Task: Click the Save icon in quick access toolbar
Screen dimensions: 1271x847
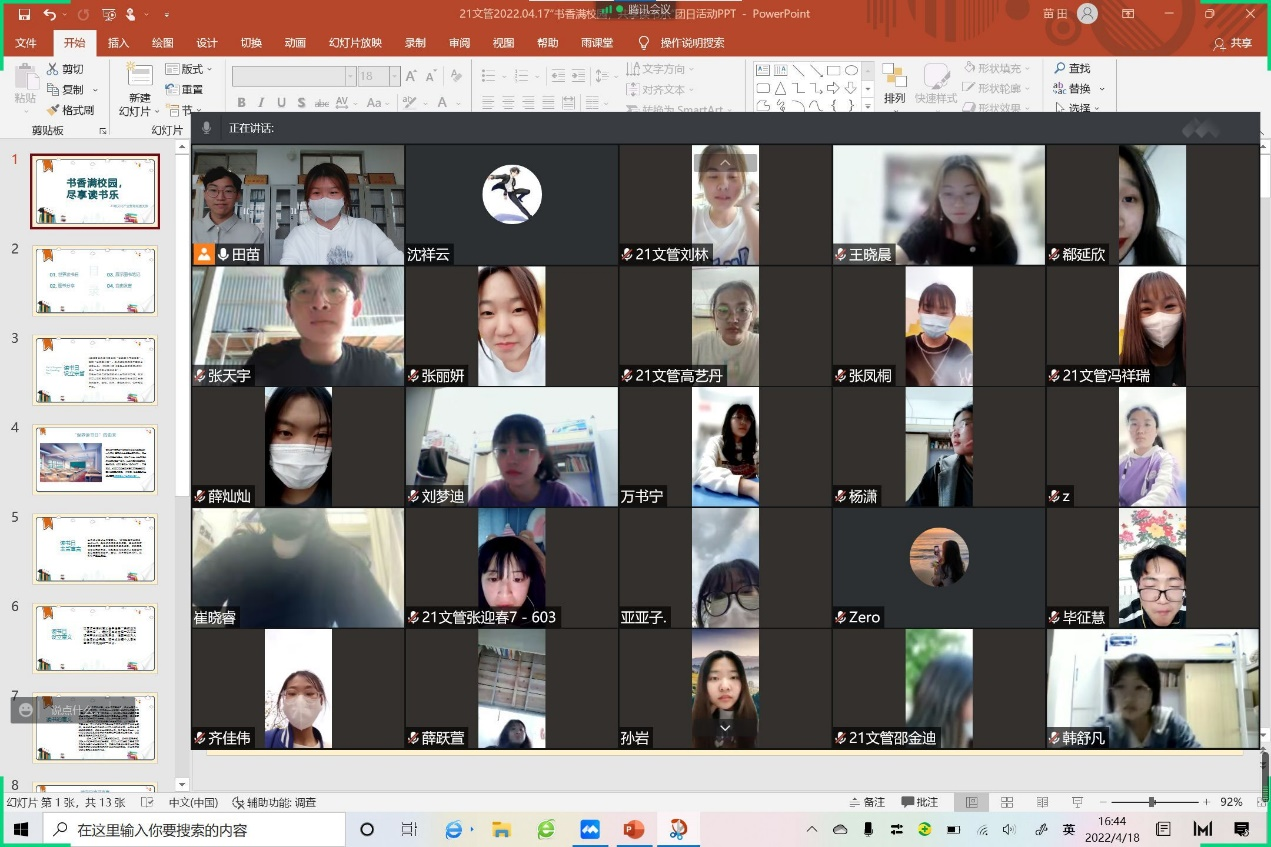Action: [24, 14]
